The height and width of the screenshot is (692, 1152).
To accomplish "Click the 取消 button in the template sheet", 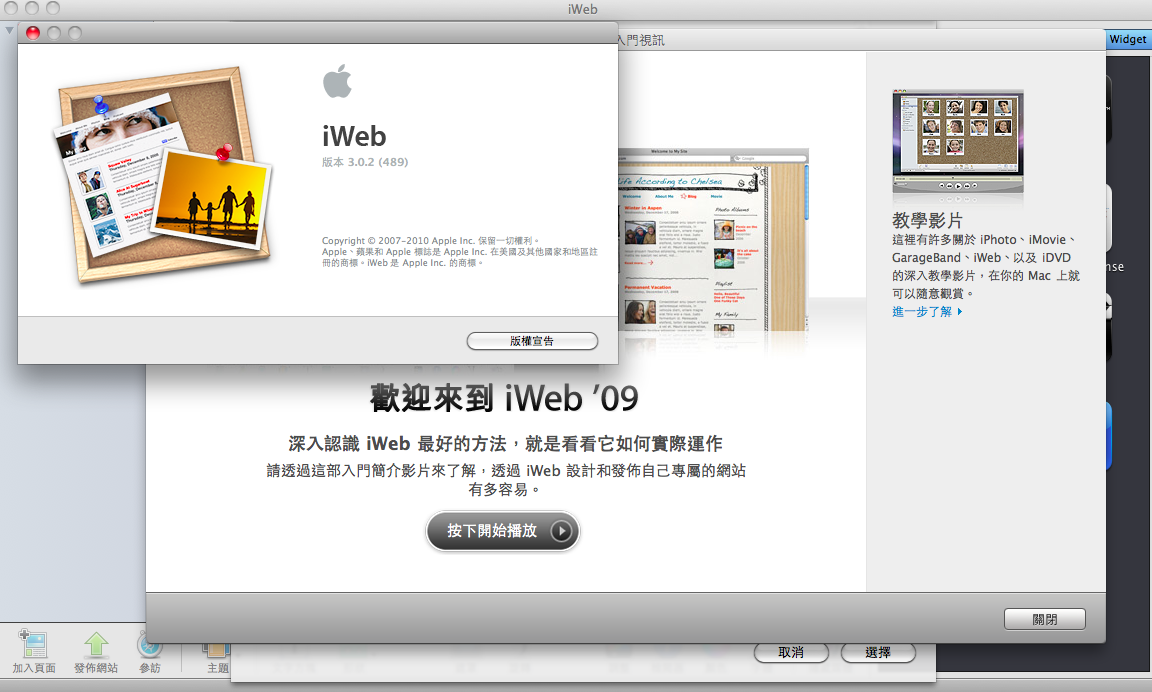I will [x=791, y=652].
